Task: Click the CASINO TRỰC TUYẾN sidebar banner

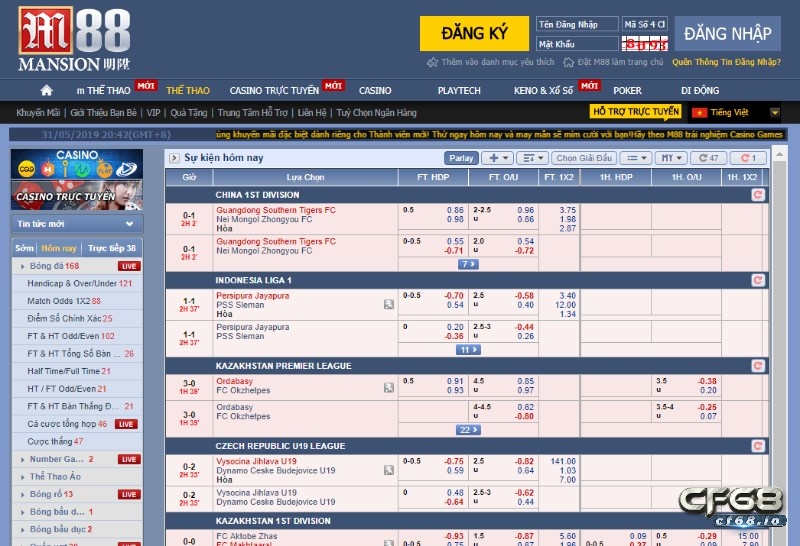Action: (77, 195)
